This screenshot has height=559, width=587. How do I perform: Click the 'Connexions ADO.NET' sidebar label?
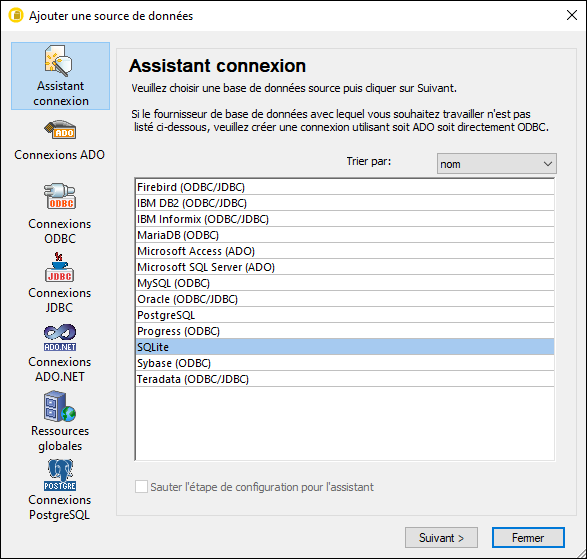point(60,369)
